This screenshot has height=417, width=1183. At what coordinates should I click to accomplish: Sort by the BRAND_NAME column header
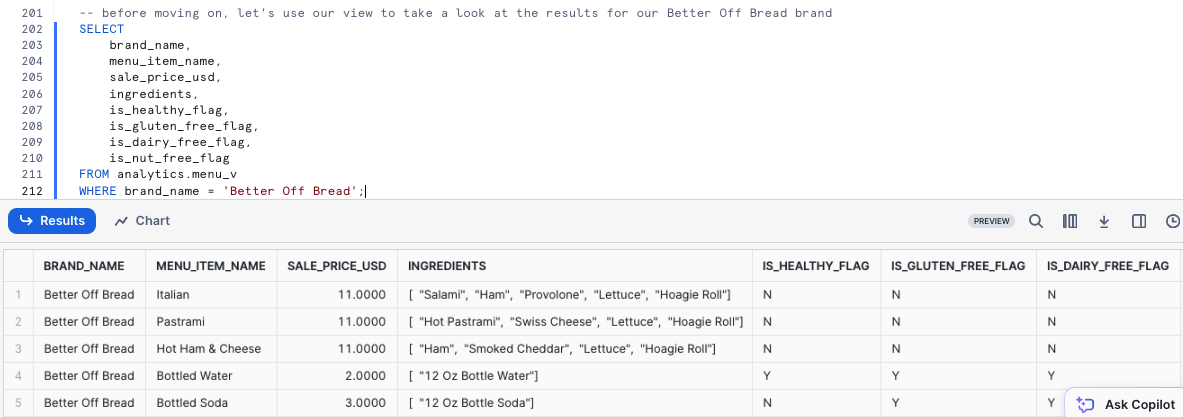[x=84, y=265]
